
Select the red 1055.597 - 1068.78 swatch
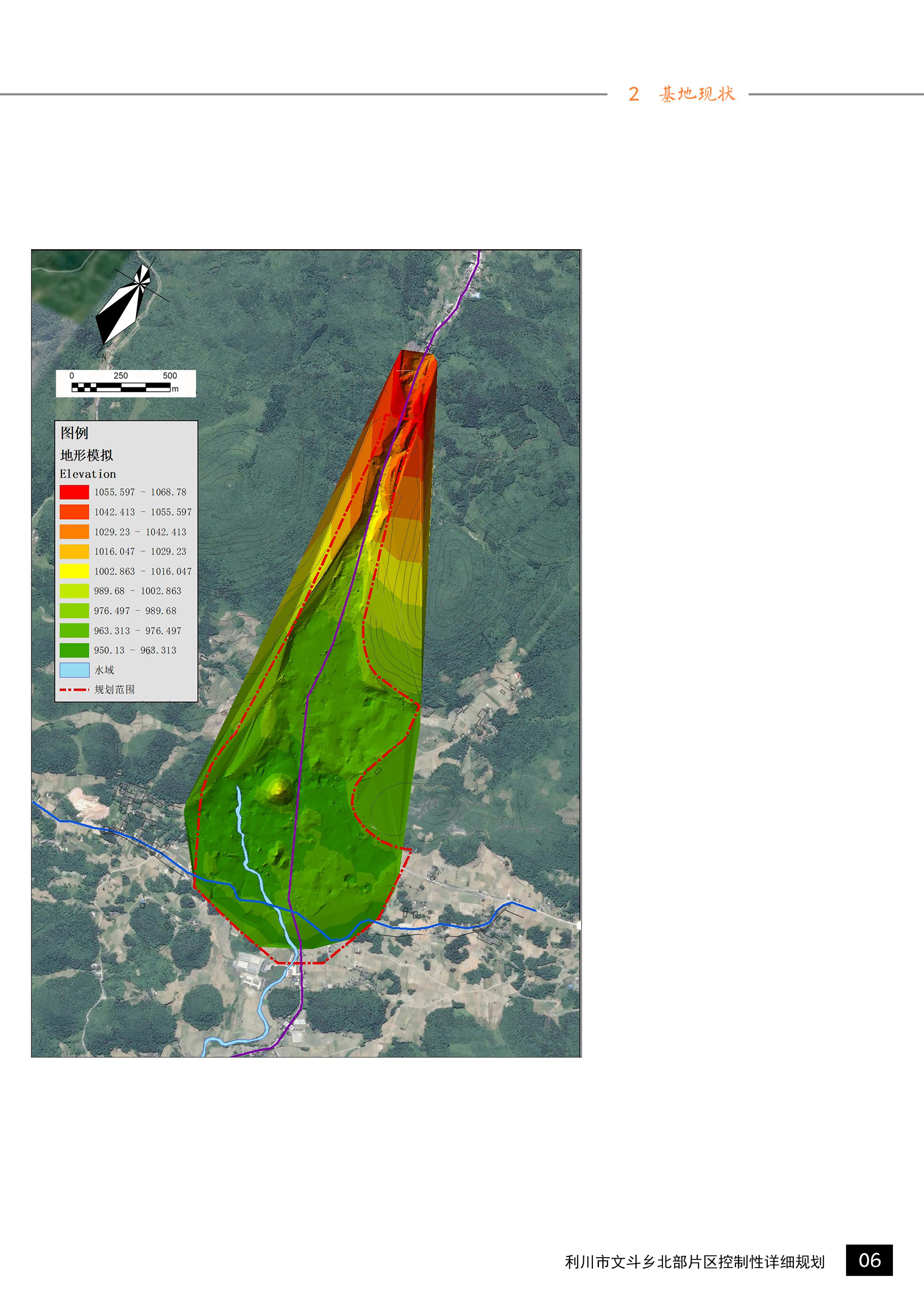(74, 492)
